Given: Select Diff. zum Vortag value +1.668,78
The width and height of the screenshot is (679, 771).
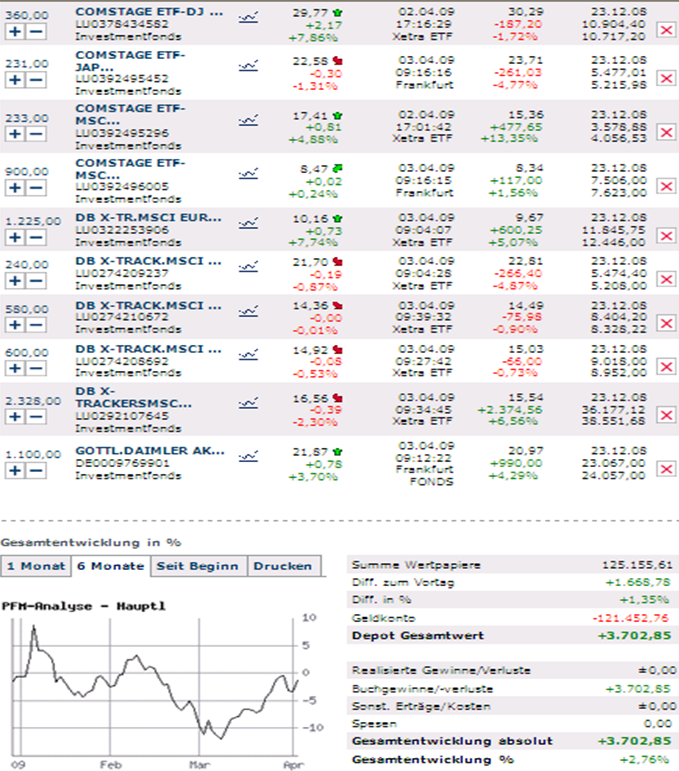Looking at the screenshot, I should click(x=638, y=582).
